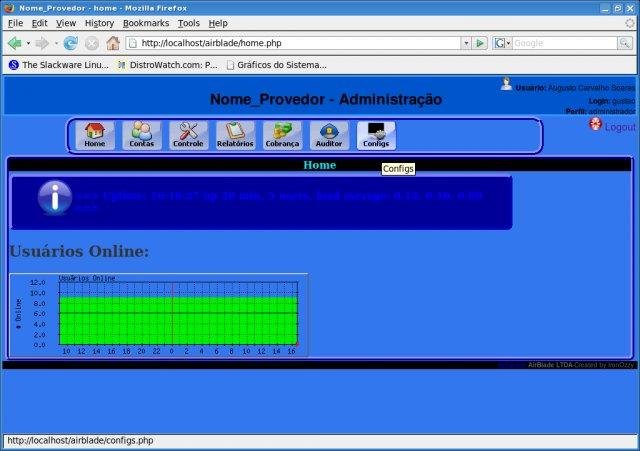The width and height of the screenshot is (640, 451).
Task: Click the AirBlade LTDA footer text
Action: [550, 365]
